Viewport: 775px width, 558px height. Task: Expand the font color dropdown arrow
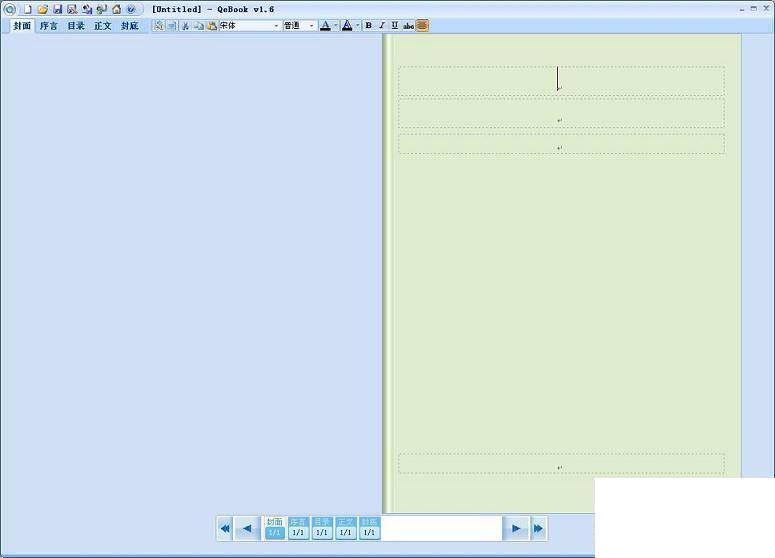click(336, 26)
